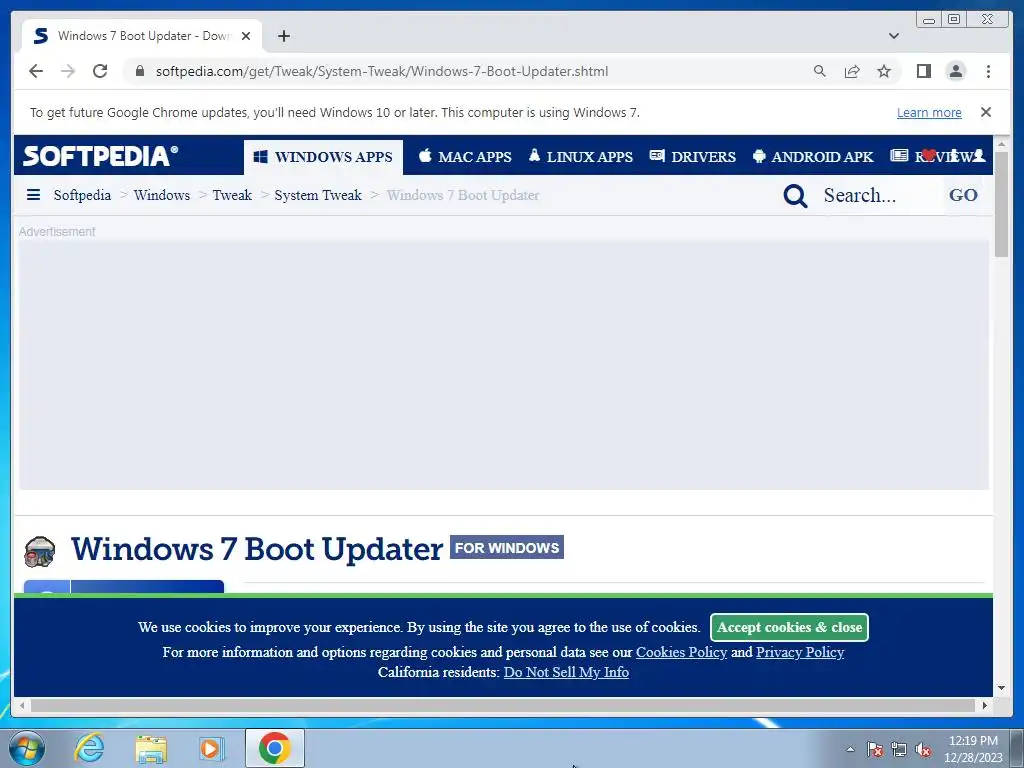This screenshot has height=768, width=1024.
Task: Click the Windows 7 Boot Updater app icon
Action: point(39,551)
